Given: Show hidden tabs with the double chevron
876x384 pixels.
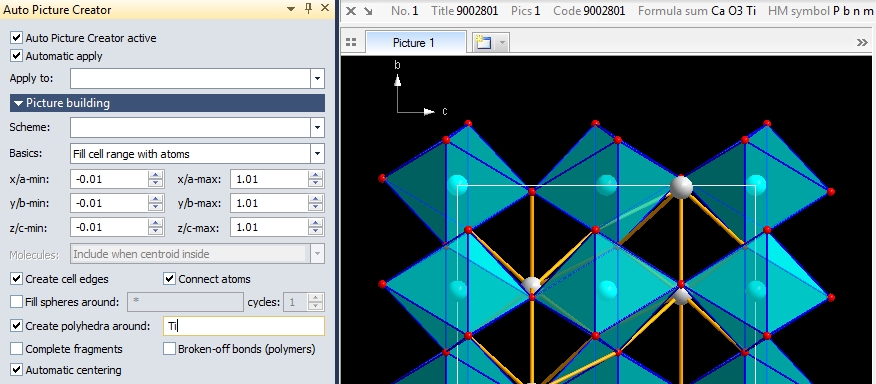Looking at the screenshot, I should (x=861, y=42).
